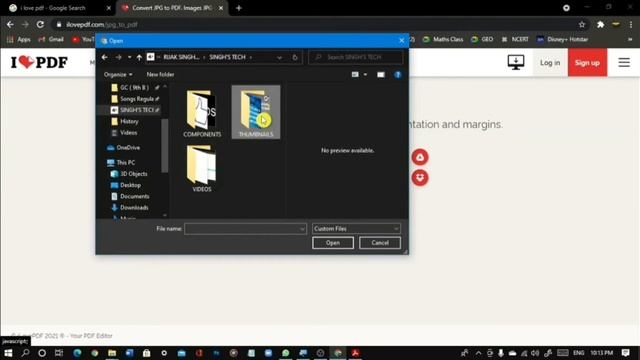The height and width of the screenshot is (360, 640).
Task: Open the Maths Class bookmark
Action: click(x=443, y=39)
